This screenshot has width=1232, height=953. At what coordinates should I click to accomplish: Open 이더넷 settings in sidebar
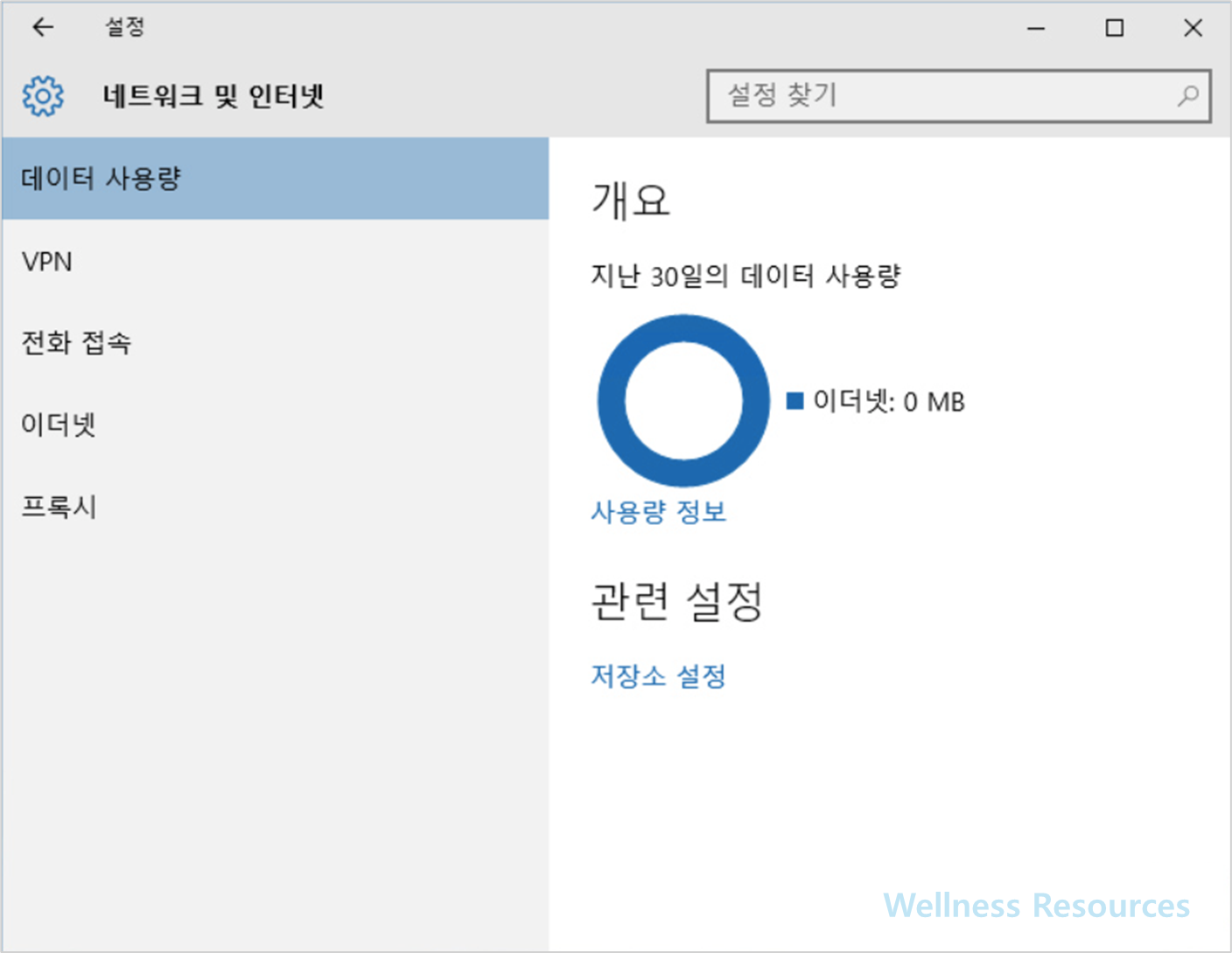point(276,424)
